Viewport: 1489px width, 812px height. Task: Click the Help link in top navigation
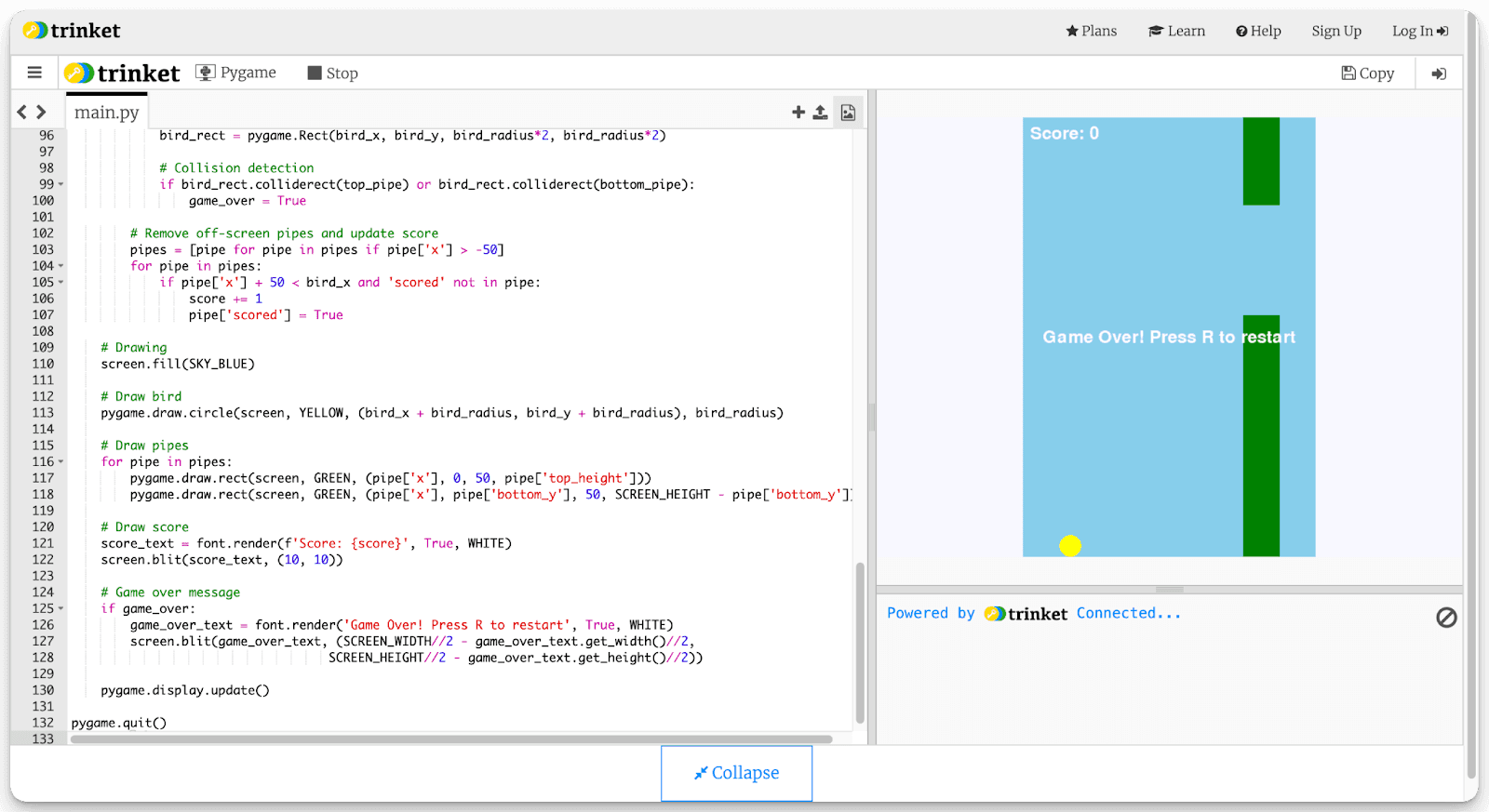(x=1258, y=31)
